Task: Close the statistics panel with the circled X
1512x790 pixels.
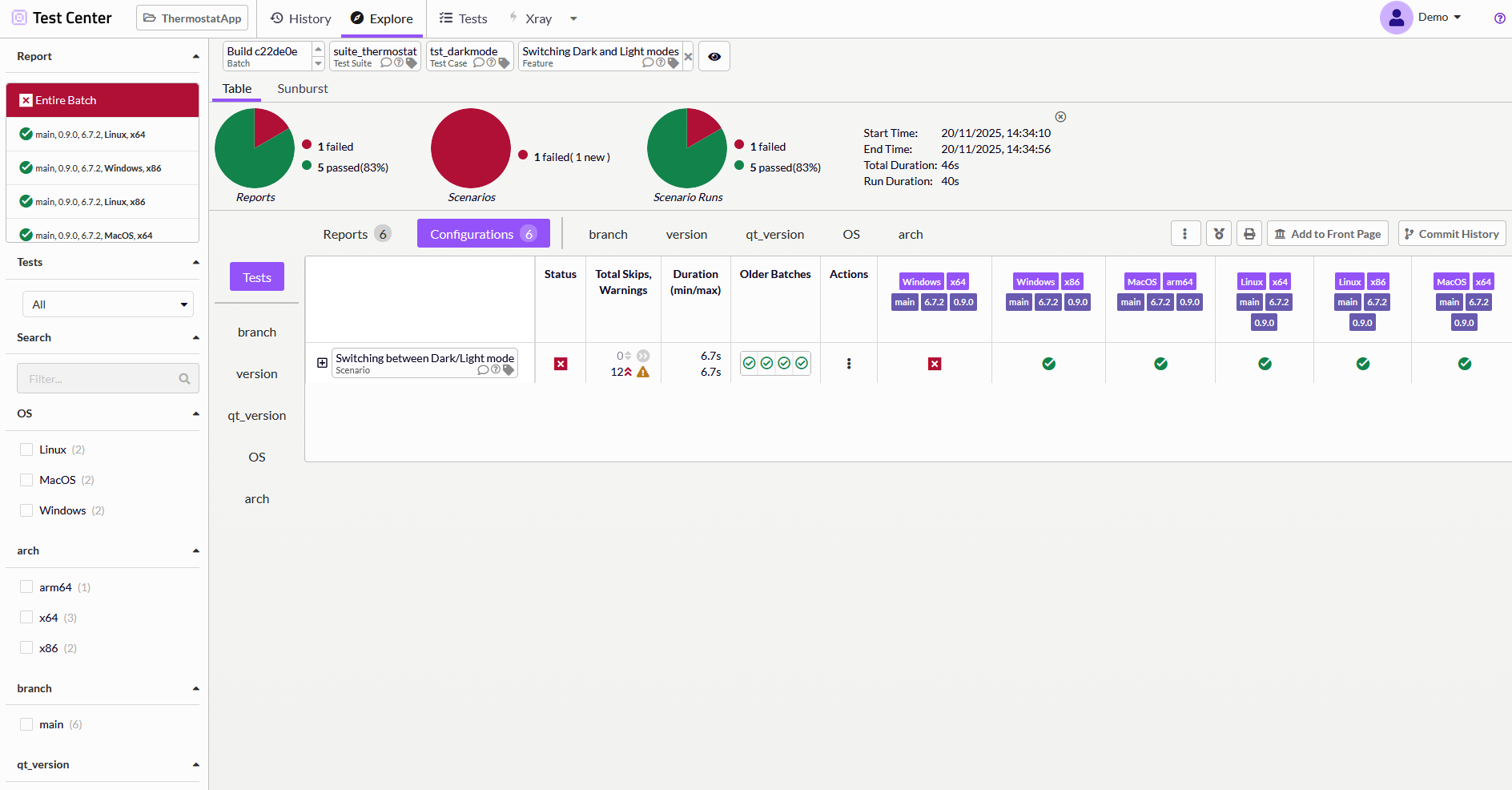Action: coord(1060,117)
